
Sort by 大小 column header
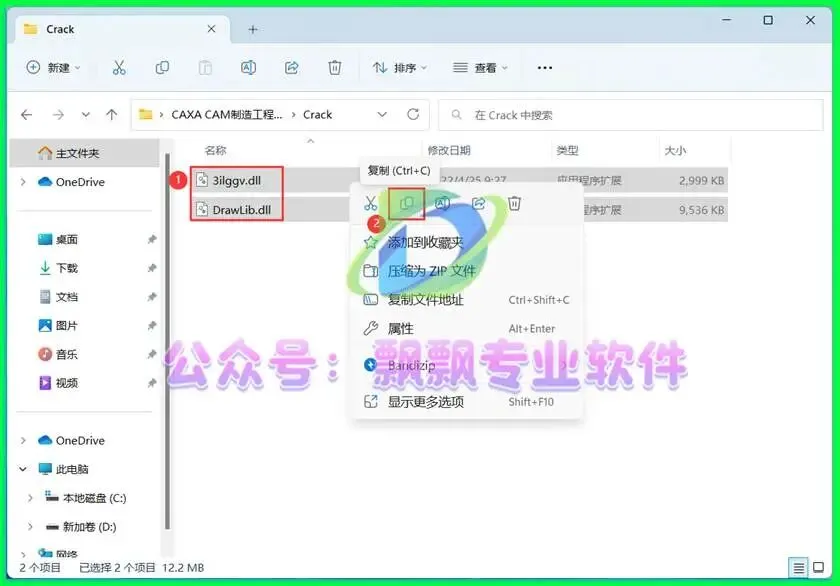click(x=675, y=151)
